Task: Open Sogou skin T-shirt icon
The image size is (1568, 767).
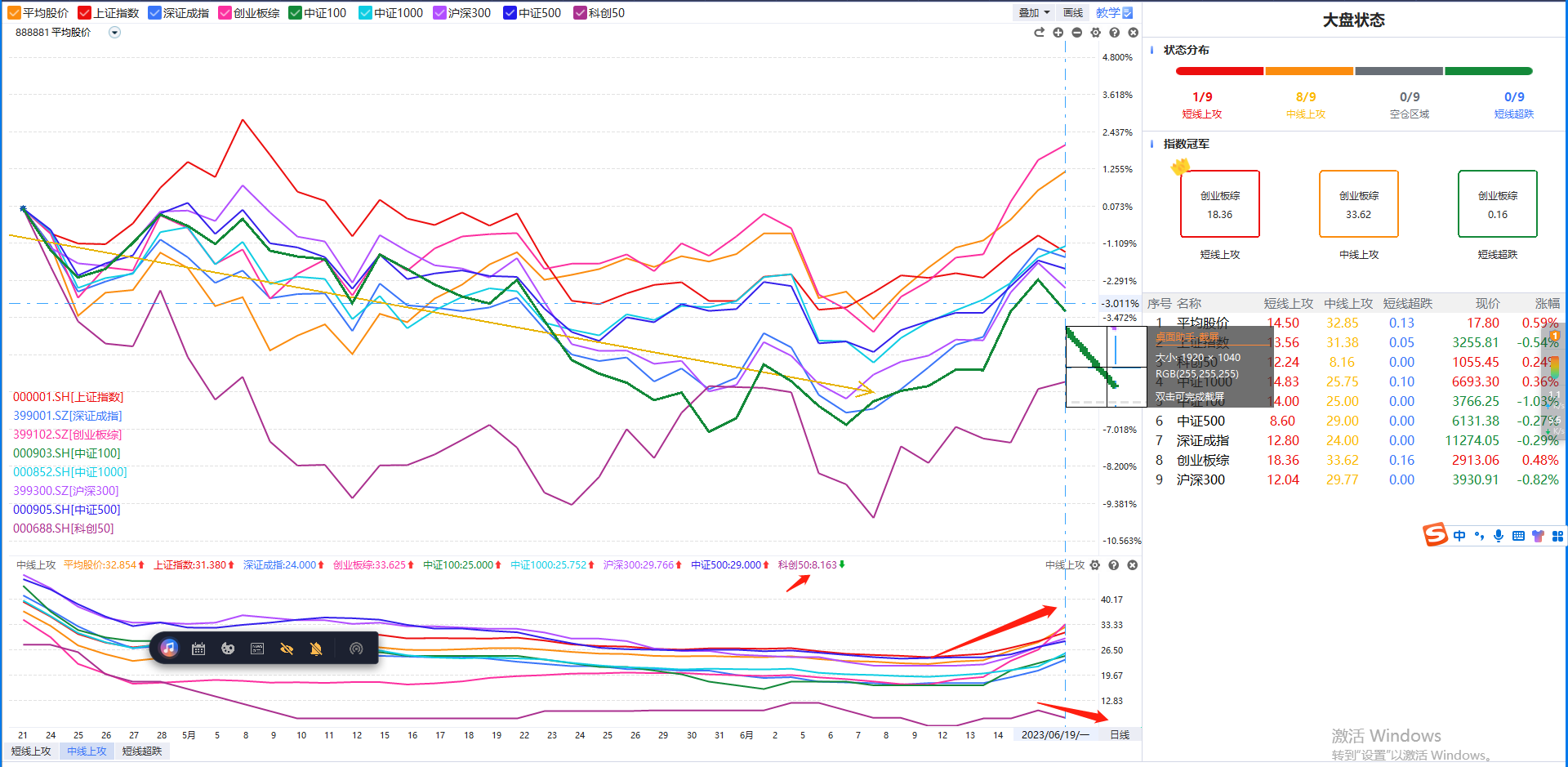Action: point(1538,536)
